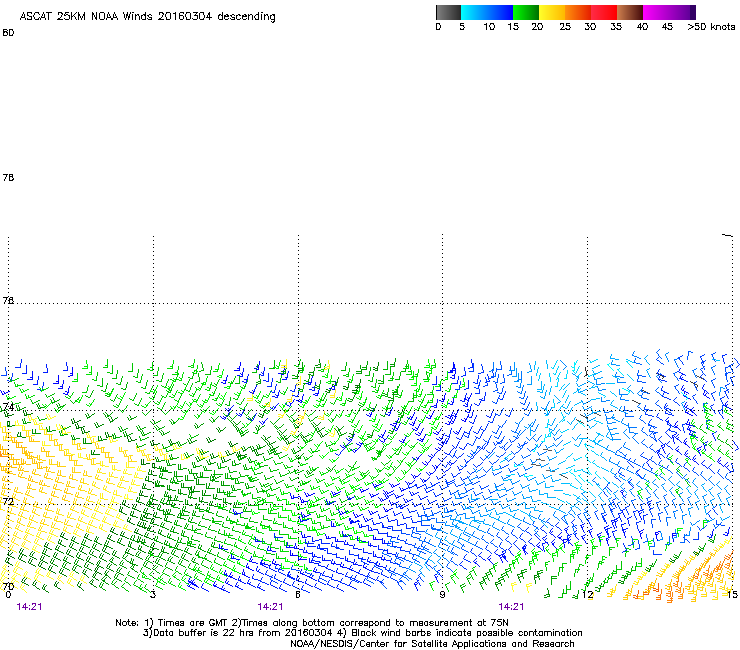Select the longitude 12 axis label
The height and width of the screenshot is (650, 740).
pyautogui.click(x=587, y=595)
